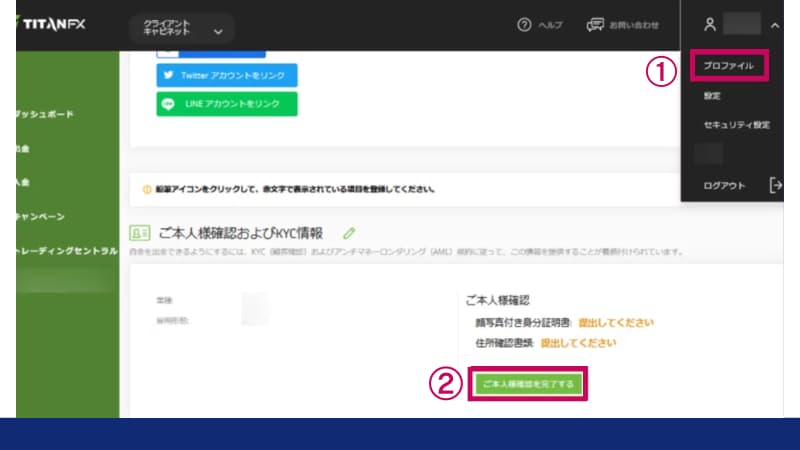This screenshot has width=800, height=450.
Task: Open トレーディングセントラル sidebar item
Action: point(60,251)
